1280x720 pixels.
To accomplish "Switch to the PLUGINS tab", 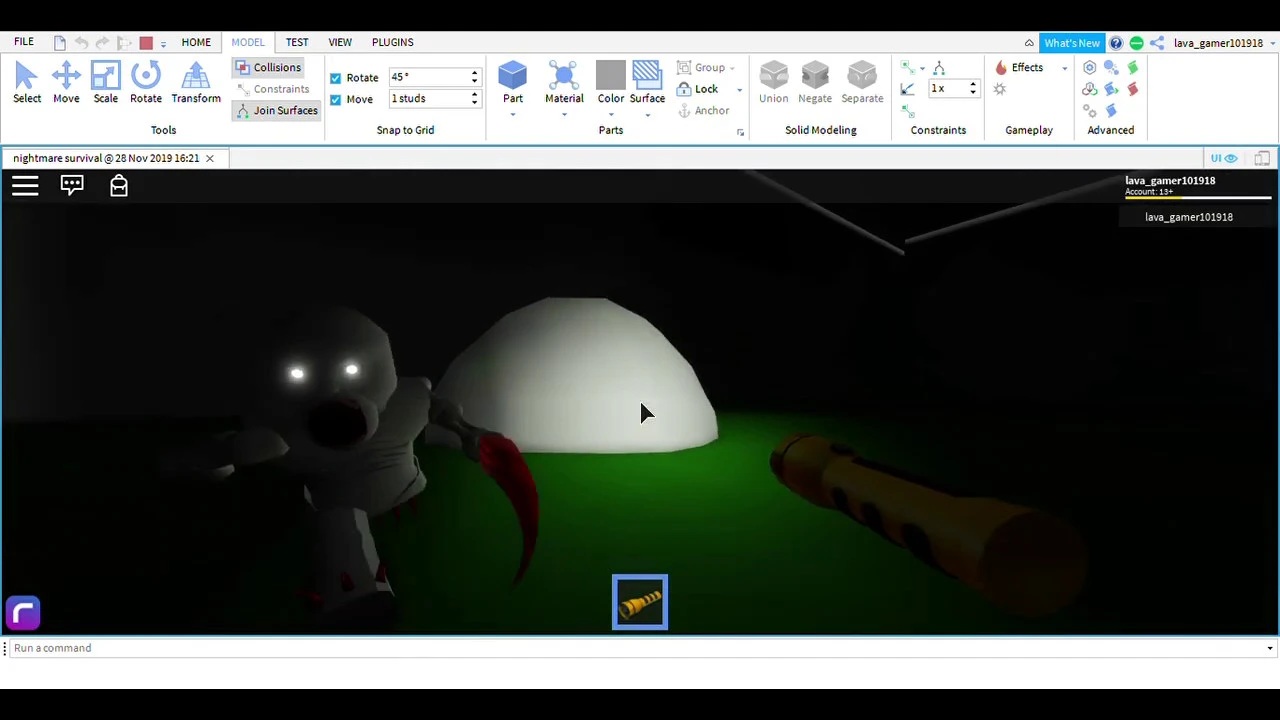I will pos(393,42).
